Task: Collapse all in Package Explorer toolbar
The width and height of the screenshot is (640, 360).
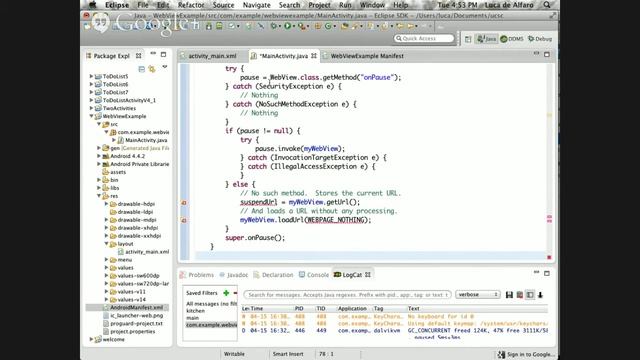Action: (x=142, y=69)
